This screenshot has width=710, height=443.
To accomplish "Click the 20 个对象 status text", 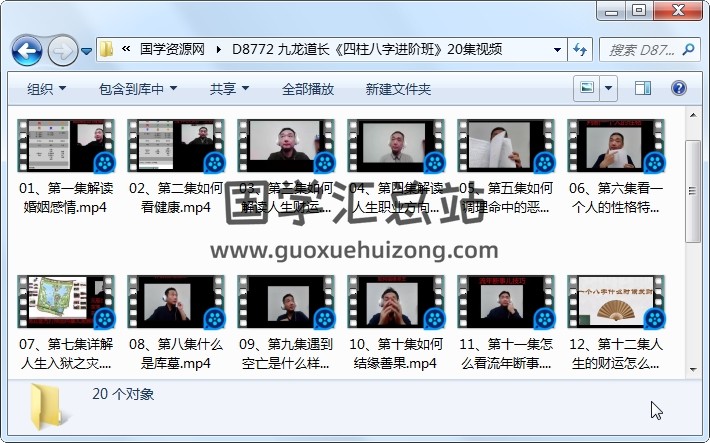I will [x=123, y=394].
